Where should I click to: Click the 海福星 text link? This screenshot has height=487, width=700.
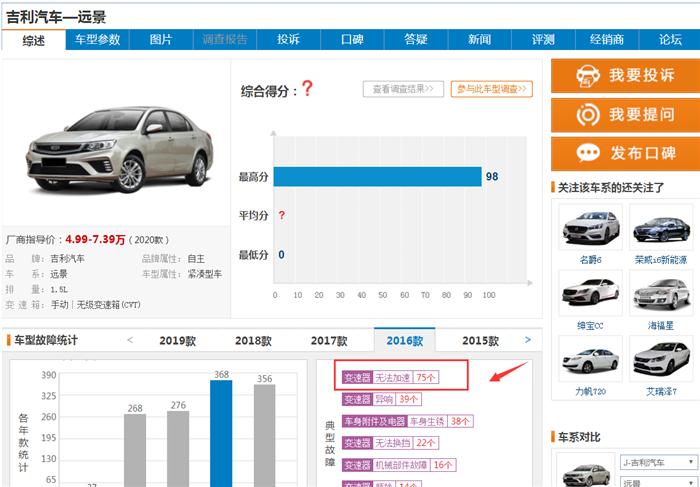coord(661,325)
